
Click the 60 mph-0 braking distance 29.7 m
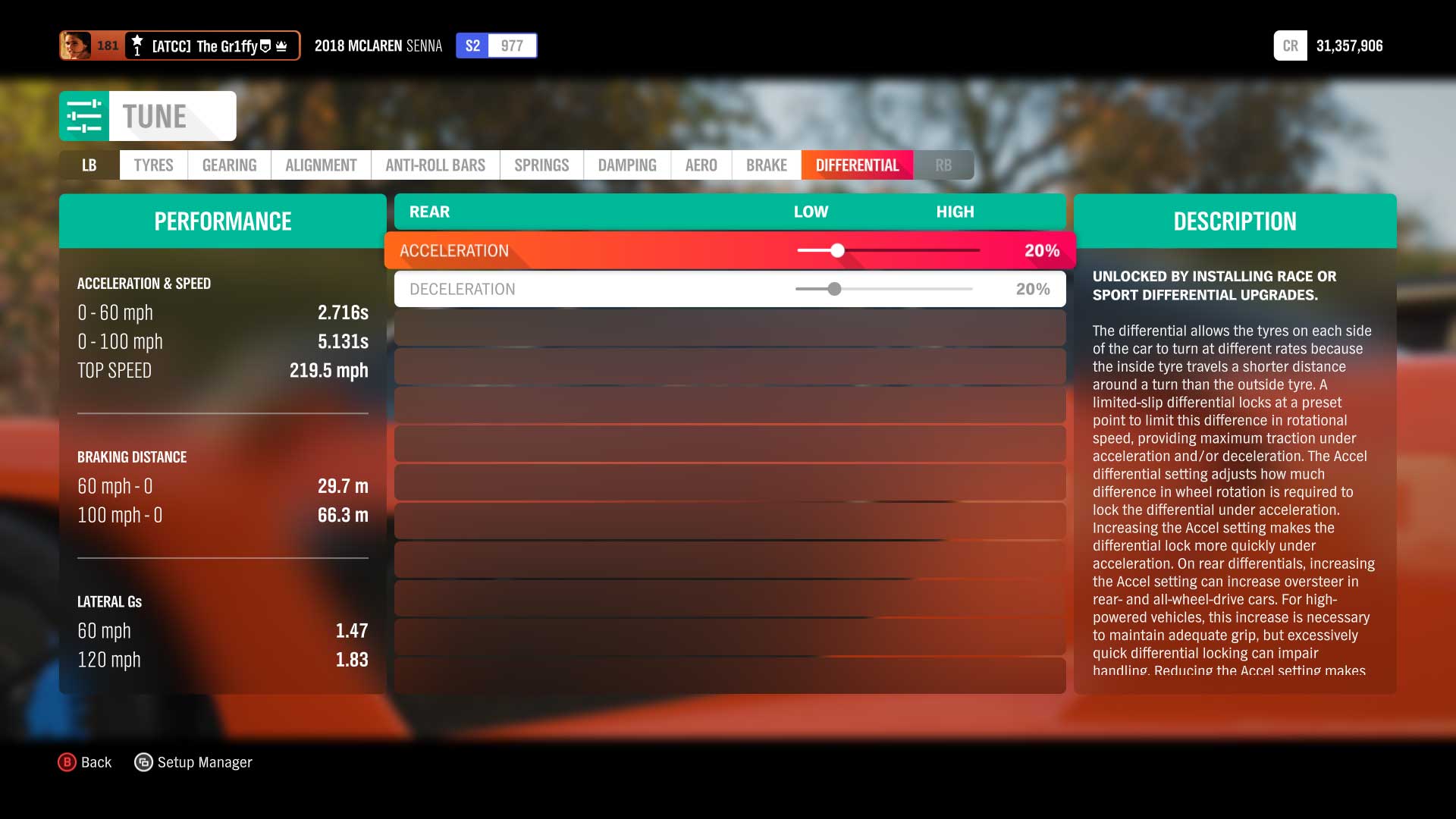[x=343, y=486]
